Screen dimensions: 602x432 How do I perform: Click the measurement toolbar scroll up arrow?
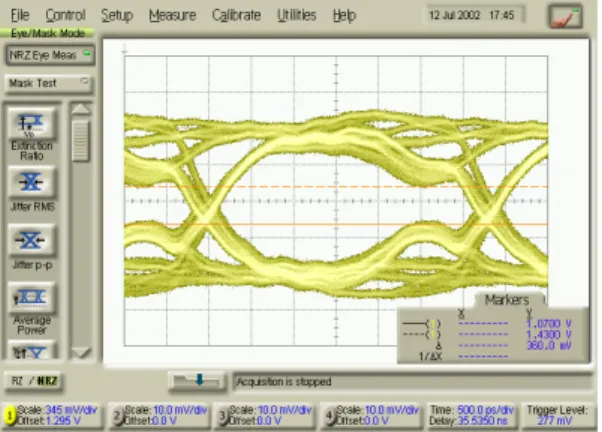pos(81,109)
